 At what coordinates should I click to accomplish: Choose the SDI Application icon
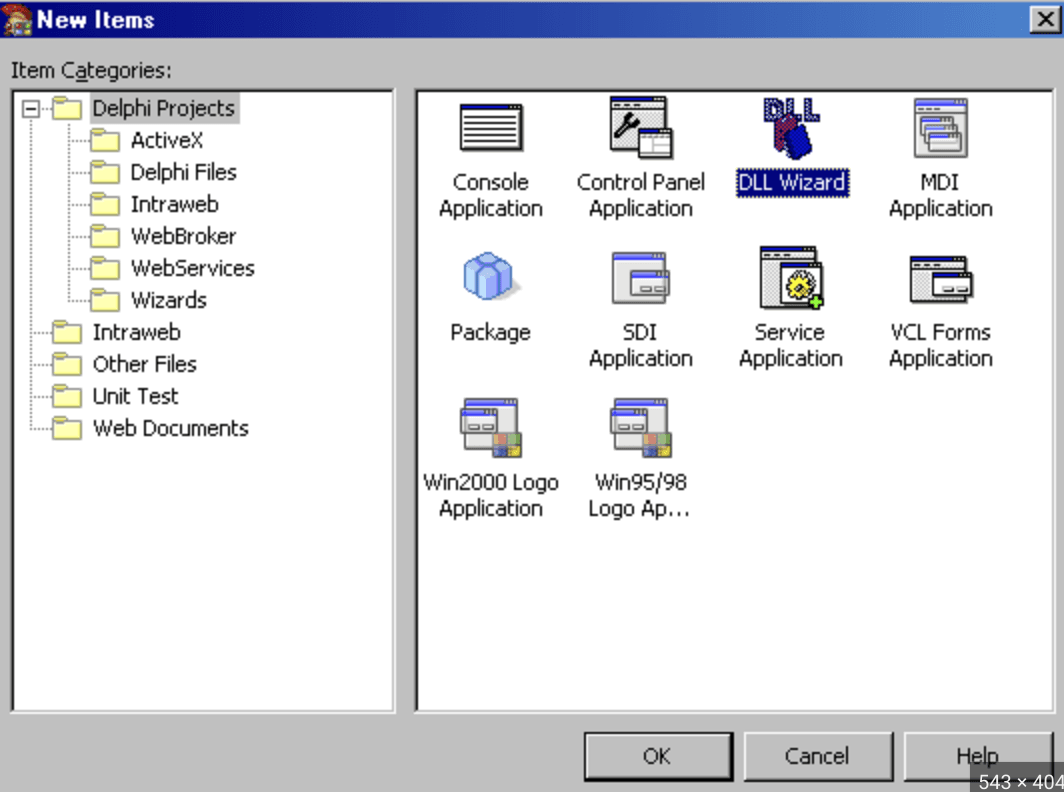[x=641, y=278]
